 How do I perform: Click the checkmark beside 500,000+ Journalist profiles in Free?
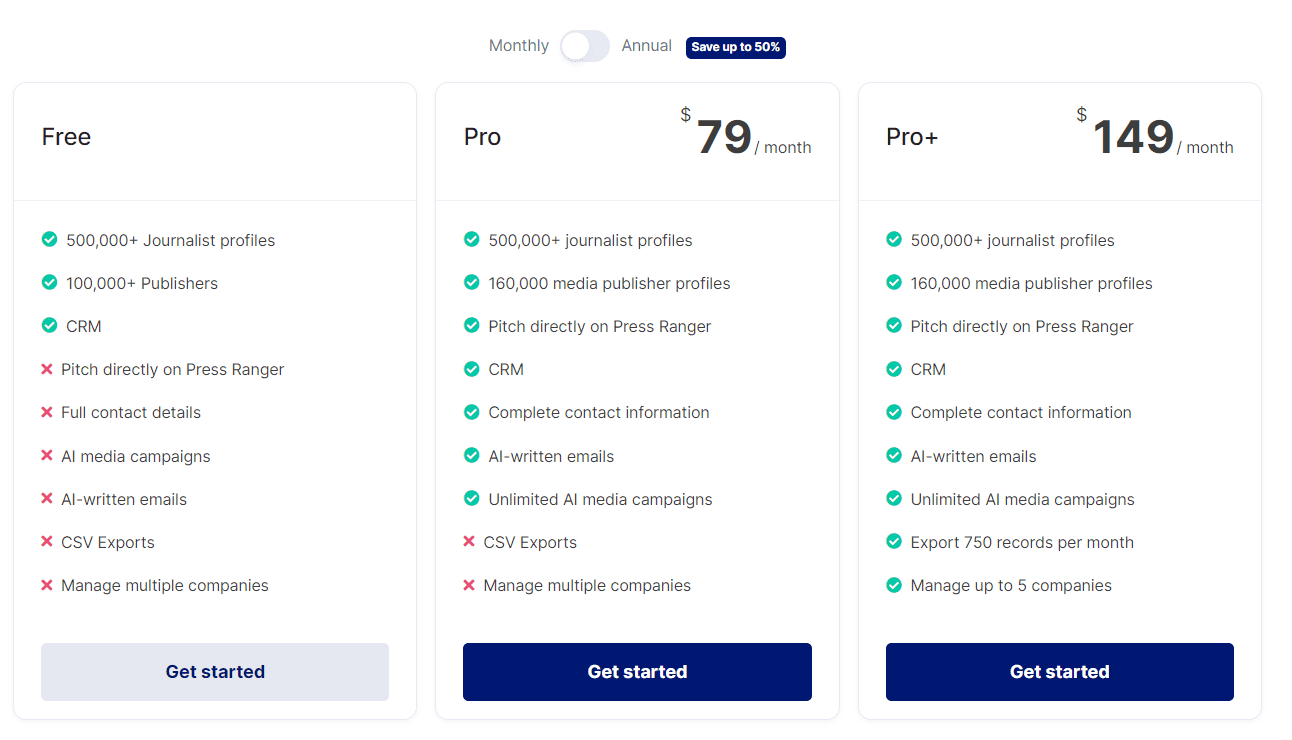pyautogui.click(x=49, y=240)
